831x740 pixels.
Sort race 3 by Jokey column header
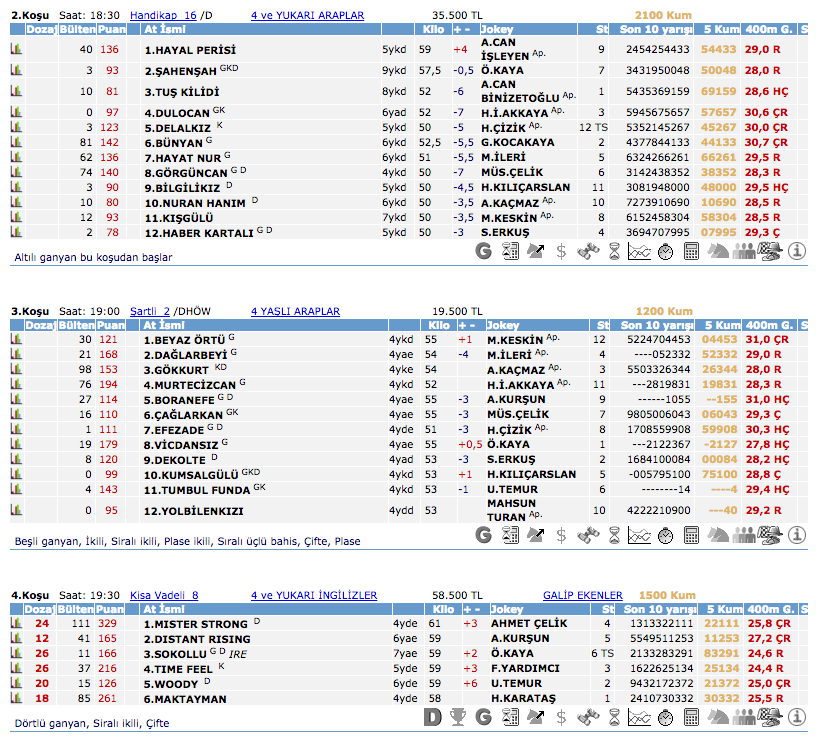coord(507,325)
